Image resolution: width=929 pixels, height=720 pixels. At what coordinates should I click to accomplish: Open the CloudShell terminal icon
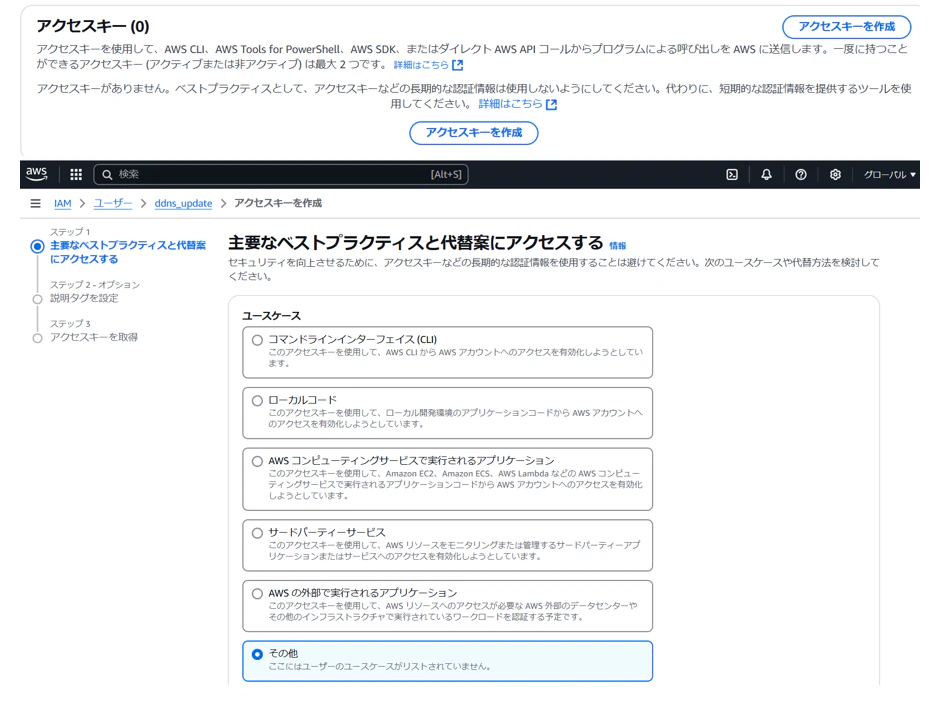(732, 174)
